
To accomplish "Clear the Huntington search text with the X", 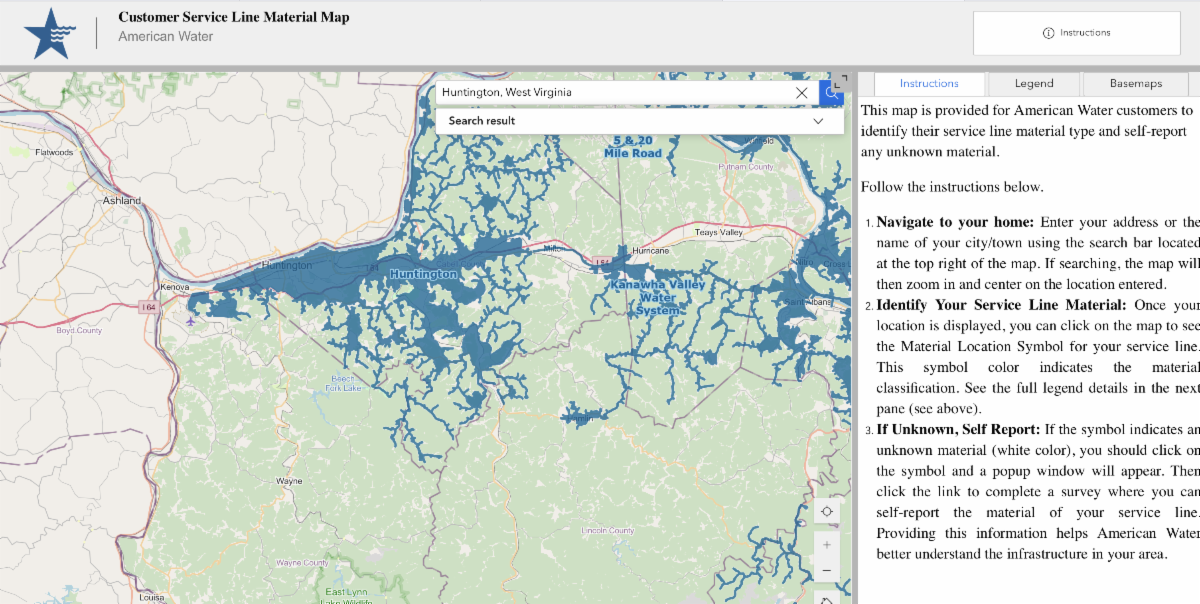I will coord(802,92).
